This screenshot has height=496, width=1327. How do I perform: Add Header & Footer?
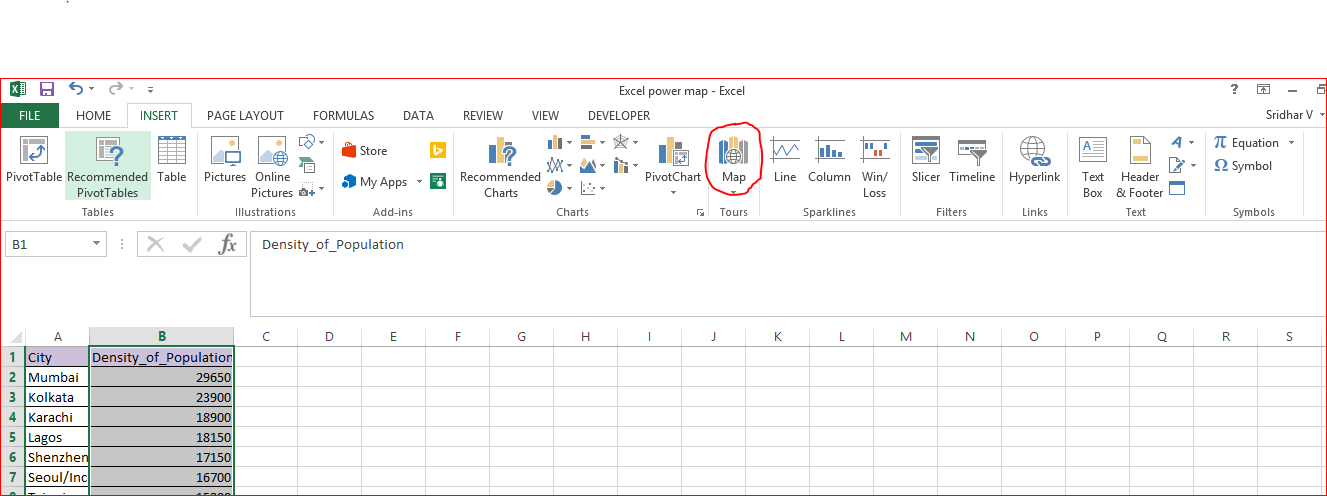click(1140, 167)
